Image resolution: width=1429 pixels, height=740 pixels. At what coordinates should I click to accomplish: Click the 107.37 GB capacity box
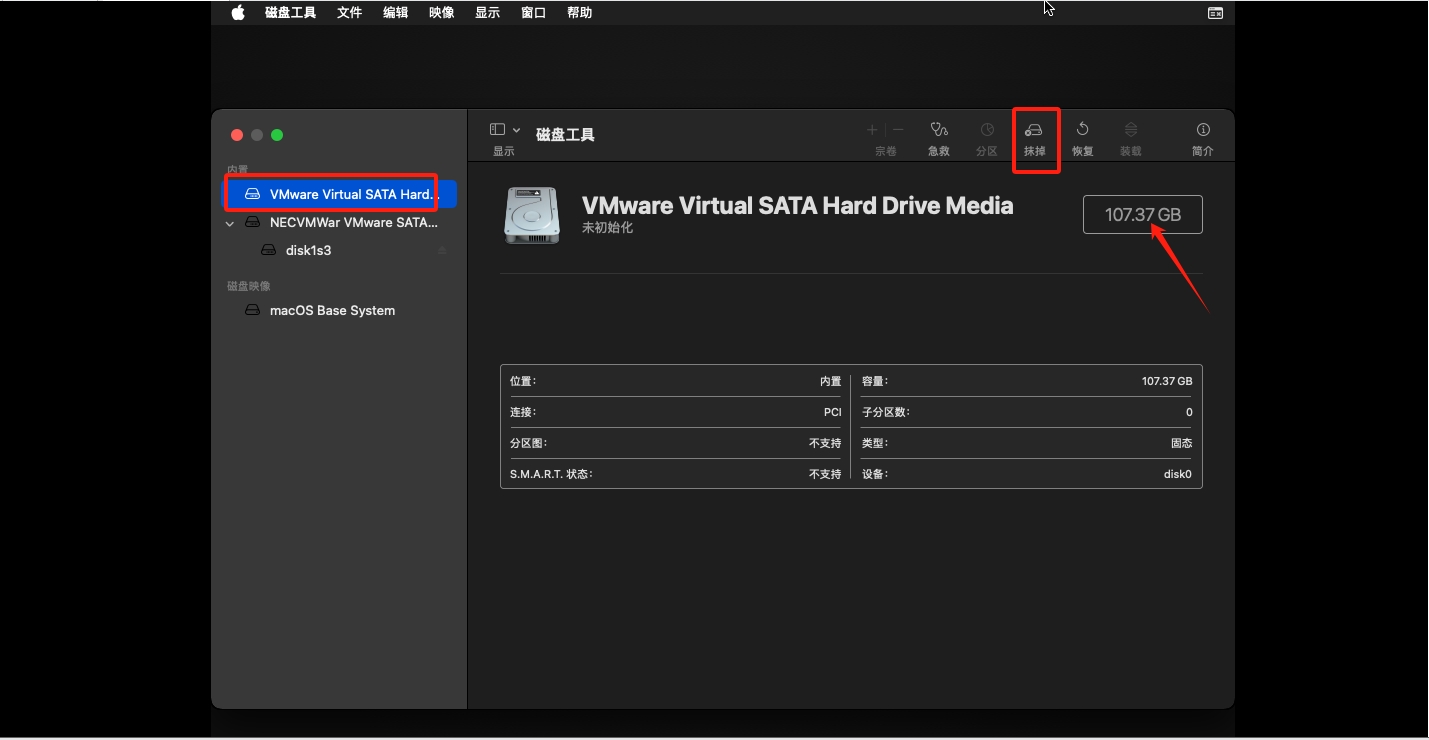1142,215
